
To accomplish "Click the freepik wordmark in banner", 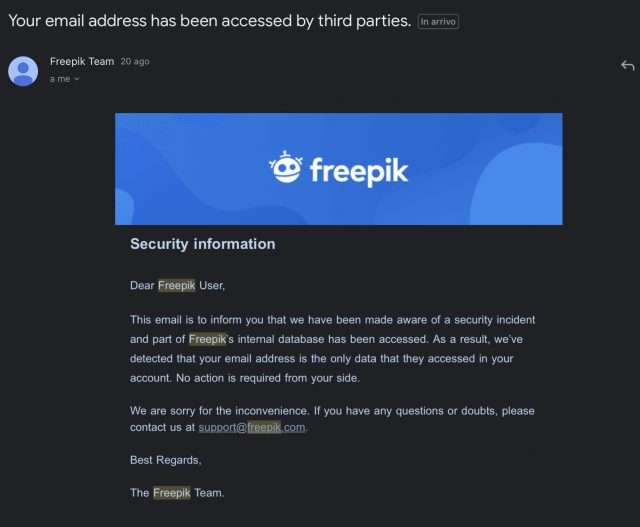I will [x=359, y=171].
